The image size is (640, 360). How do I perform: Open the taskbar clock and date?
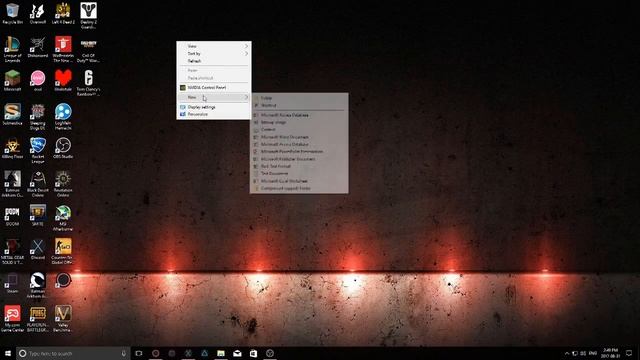611,353
